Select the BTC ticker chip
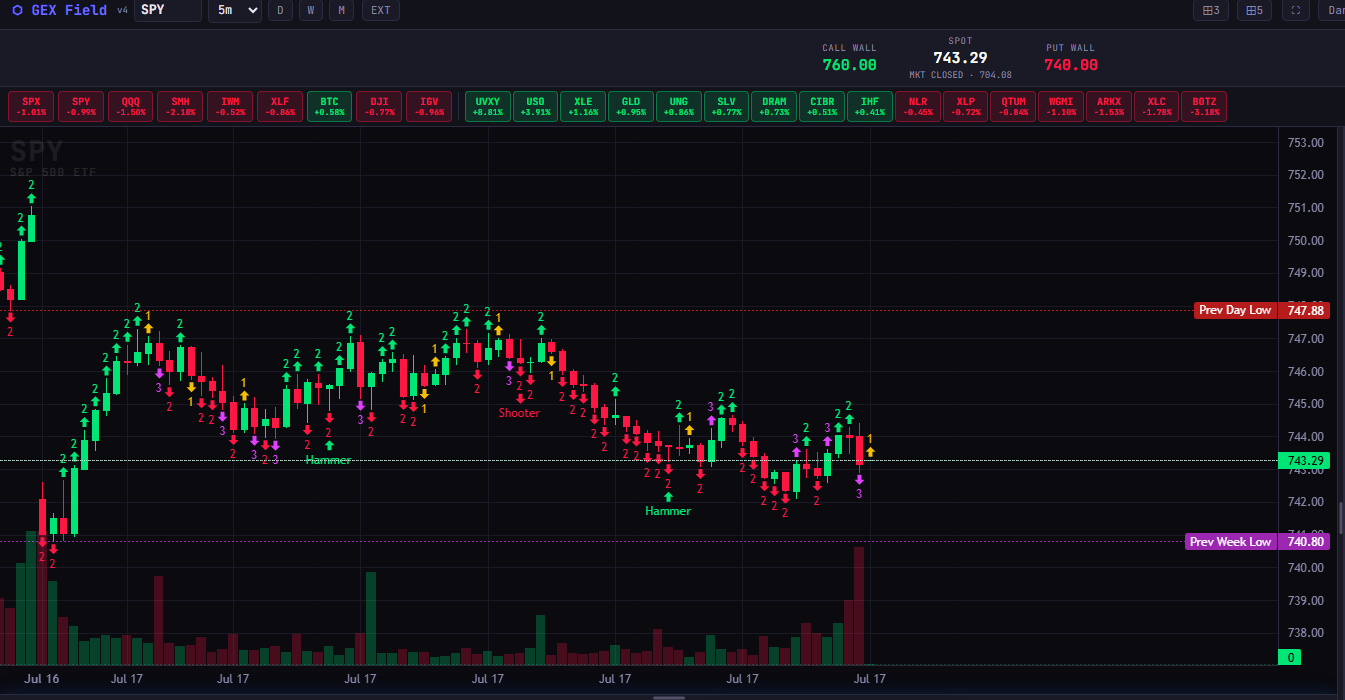The height and width of the screenshot is (700, 1345). [x=329, y=106]
